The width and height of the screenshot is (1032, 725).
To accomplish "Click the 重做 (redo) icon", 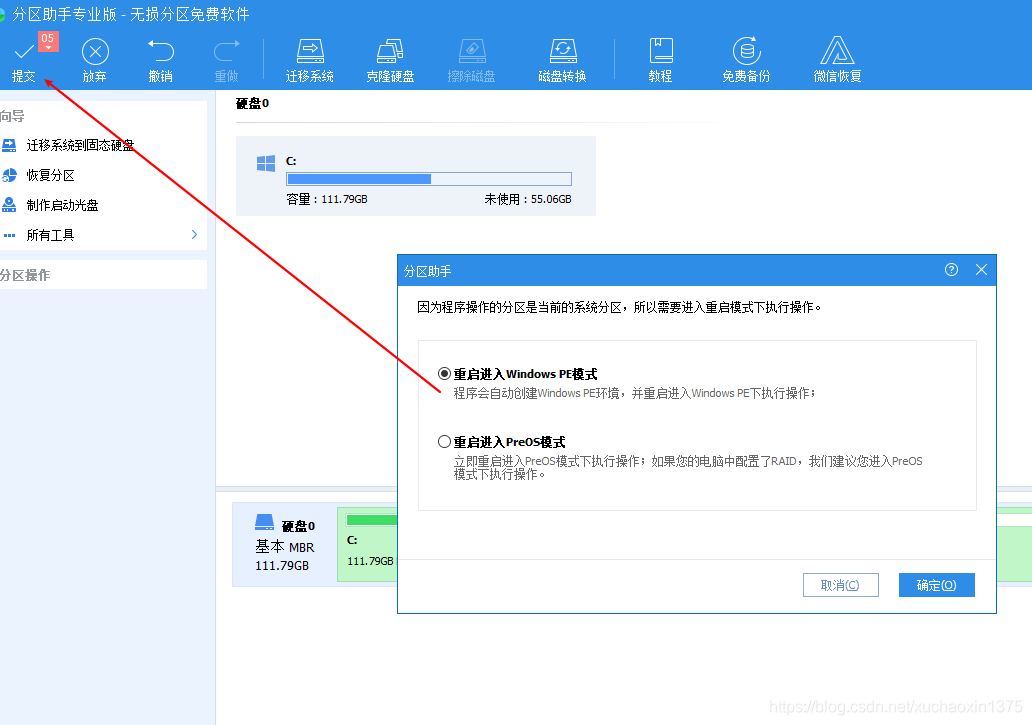I will point(226,51).
